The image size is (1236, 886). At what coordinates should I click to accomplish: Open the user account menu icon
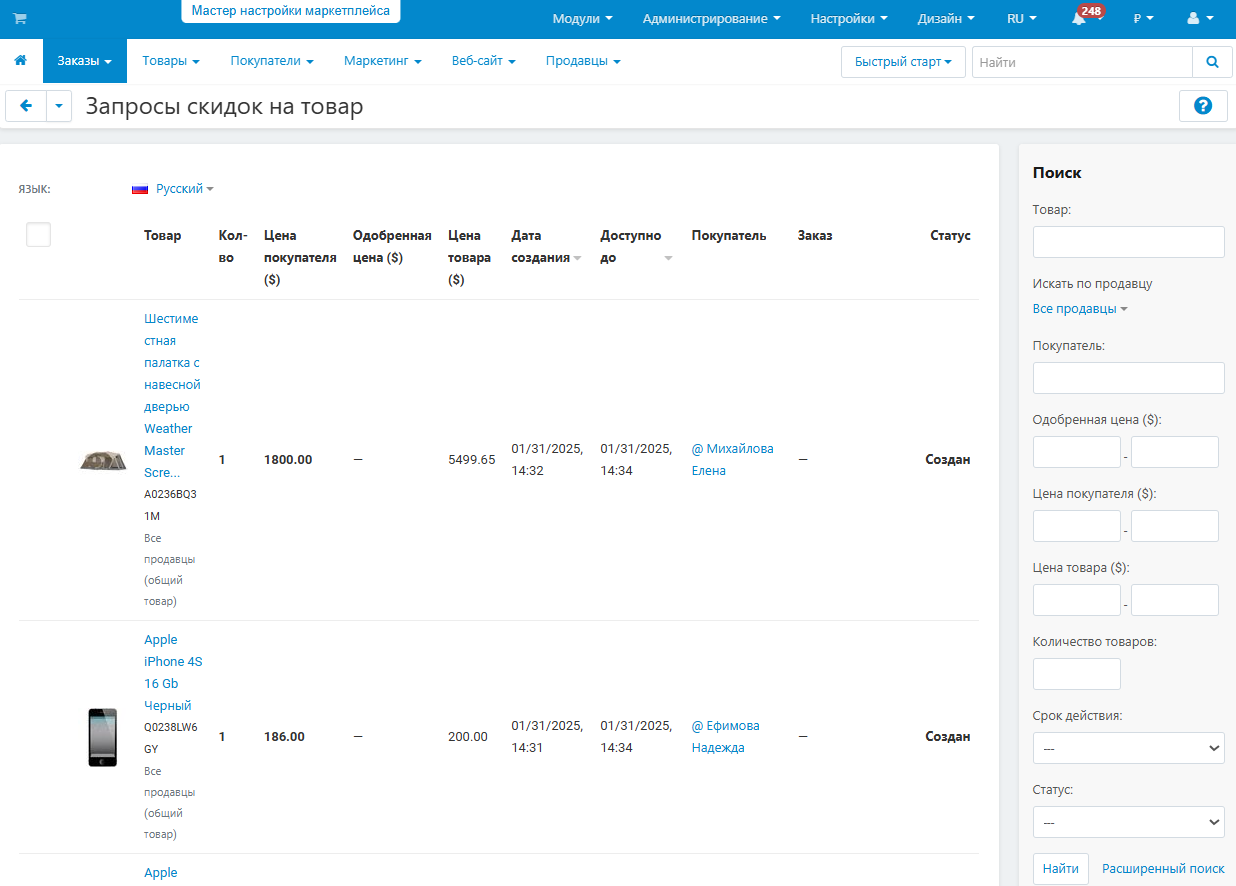[x=1198, y=19]
